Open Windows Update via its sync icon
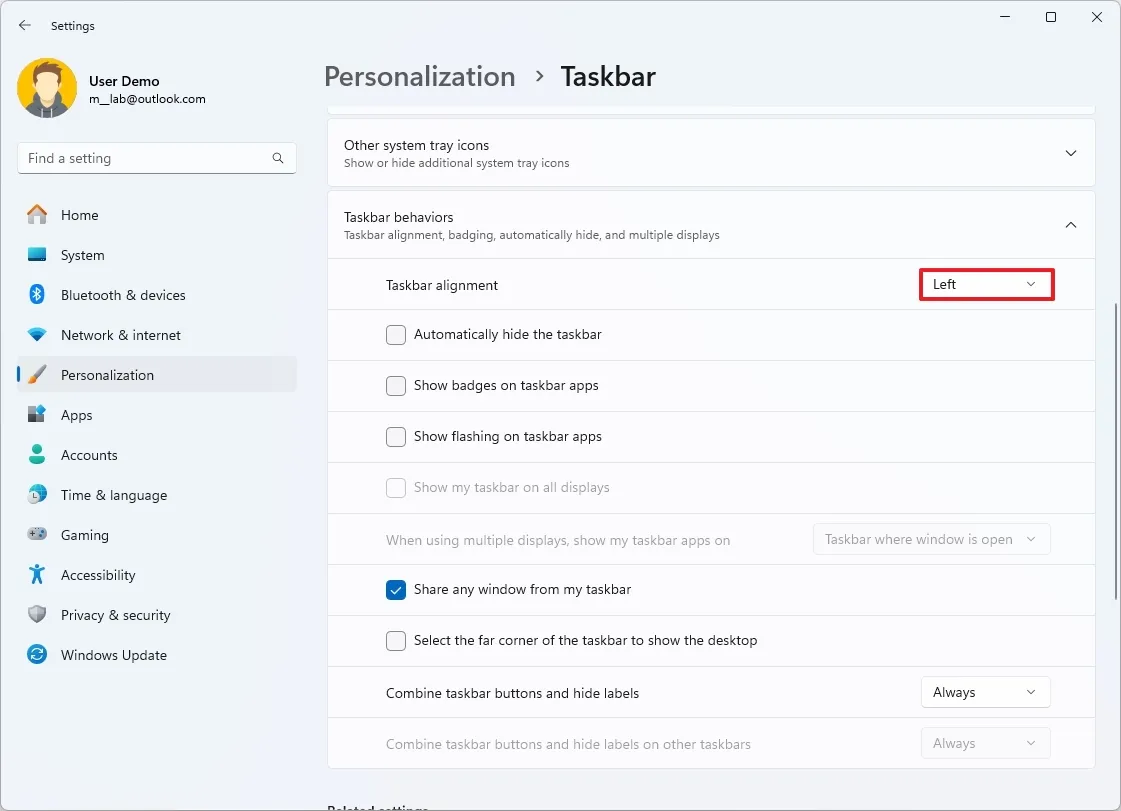This screenshot has width=1121, height=811. pyautogui.click(x=37, y=655)
